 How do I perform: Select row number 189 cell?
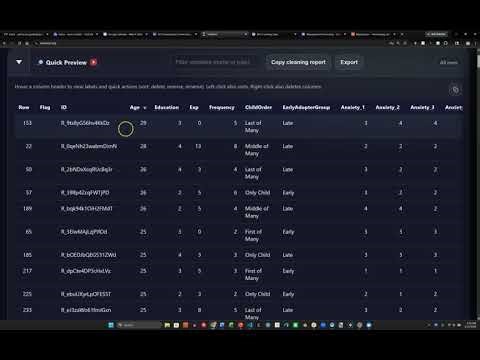pos(27,209)
